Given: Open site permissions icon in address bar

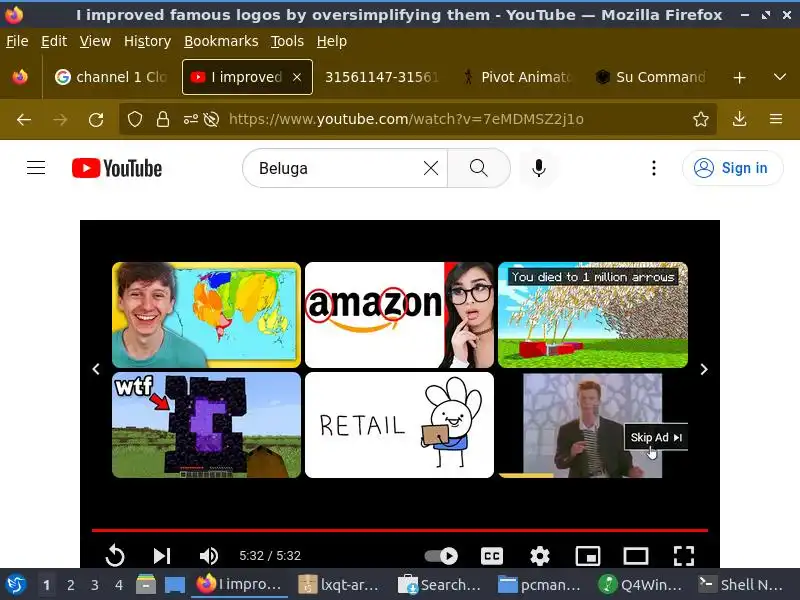Looking at the screenshot, I should [191, 119].
